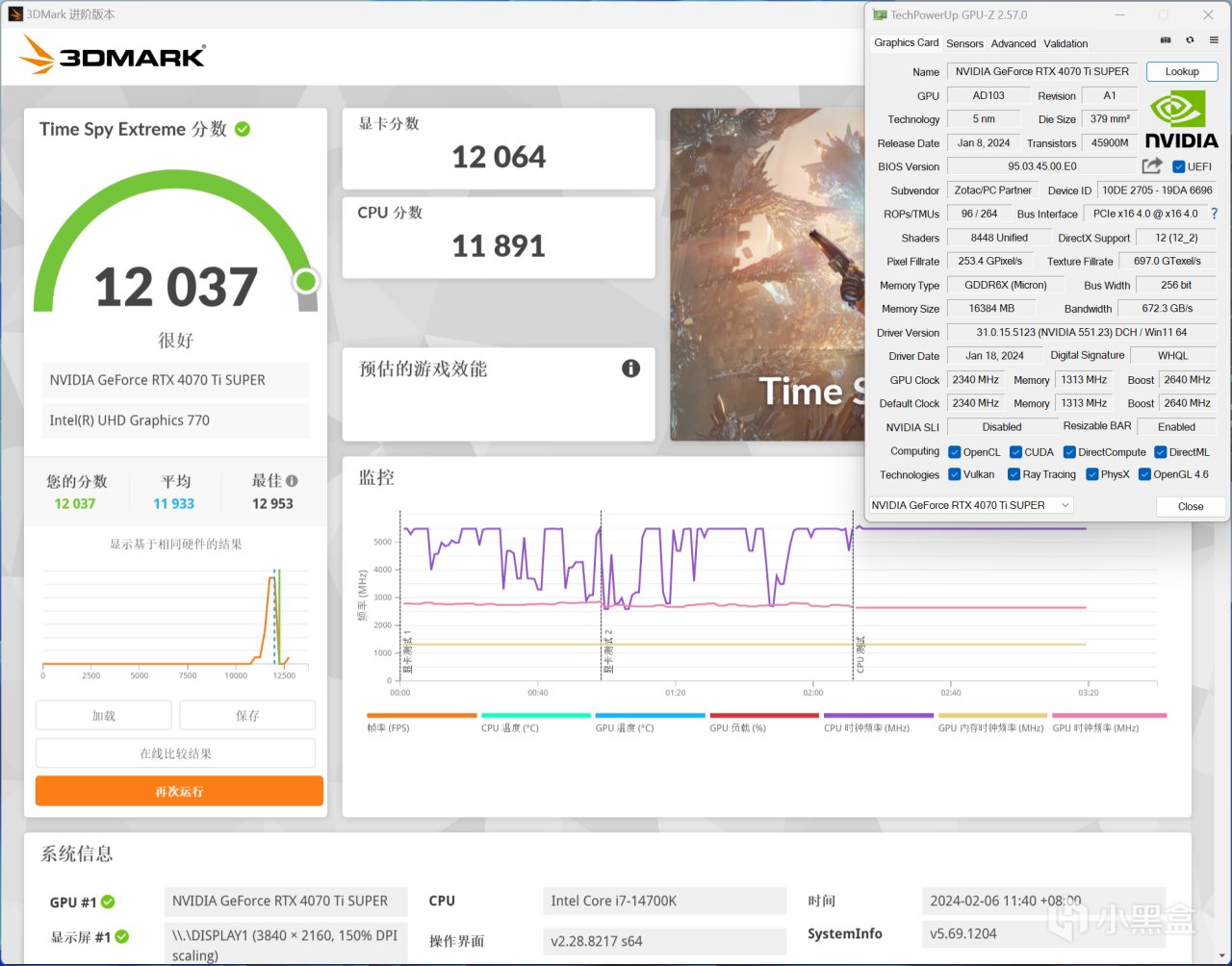Toggle the GPU 温度 (°C) legend
Screen dimensions: 1232x966
pos(651,723)
